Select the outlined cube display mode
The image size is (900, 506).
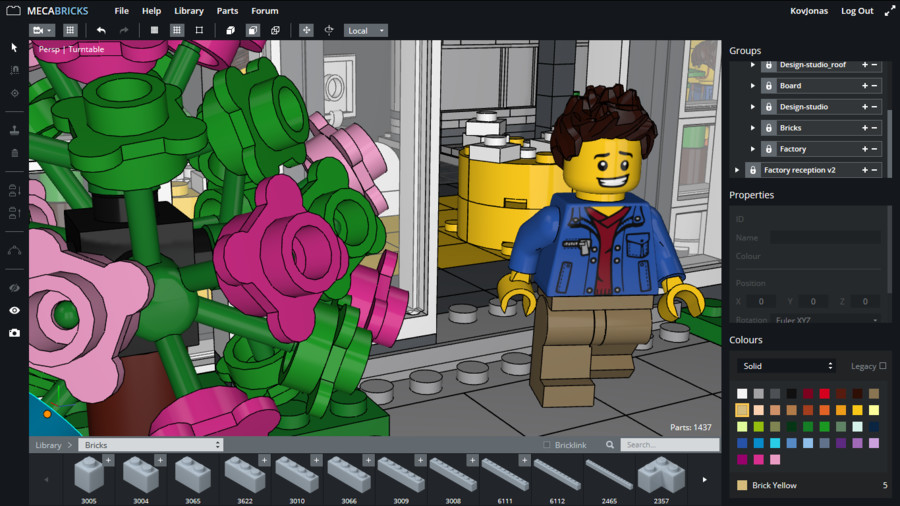coord(253,30)
